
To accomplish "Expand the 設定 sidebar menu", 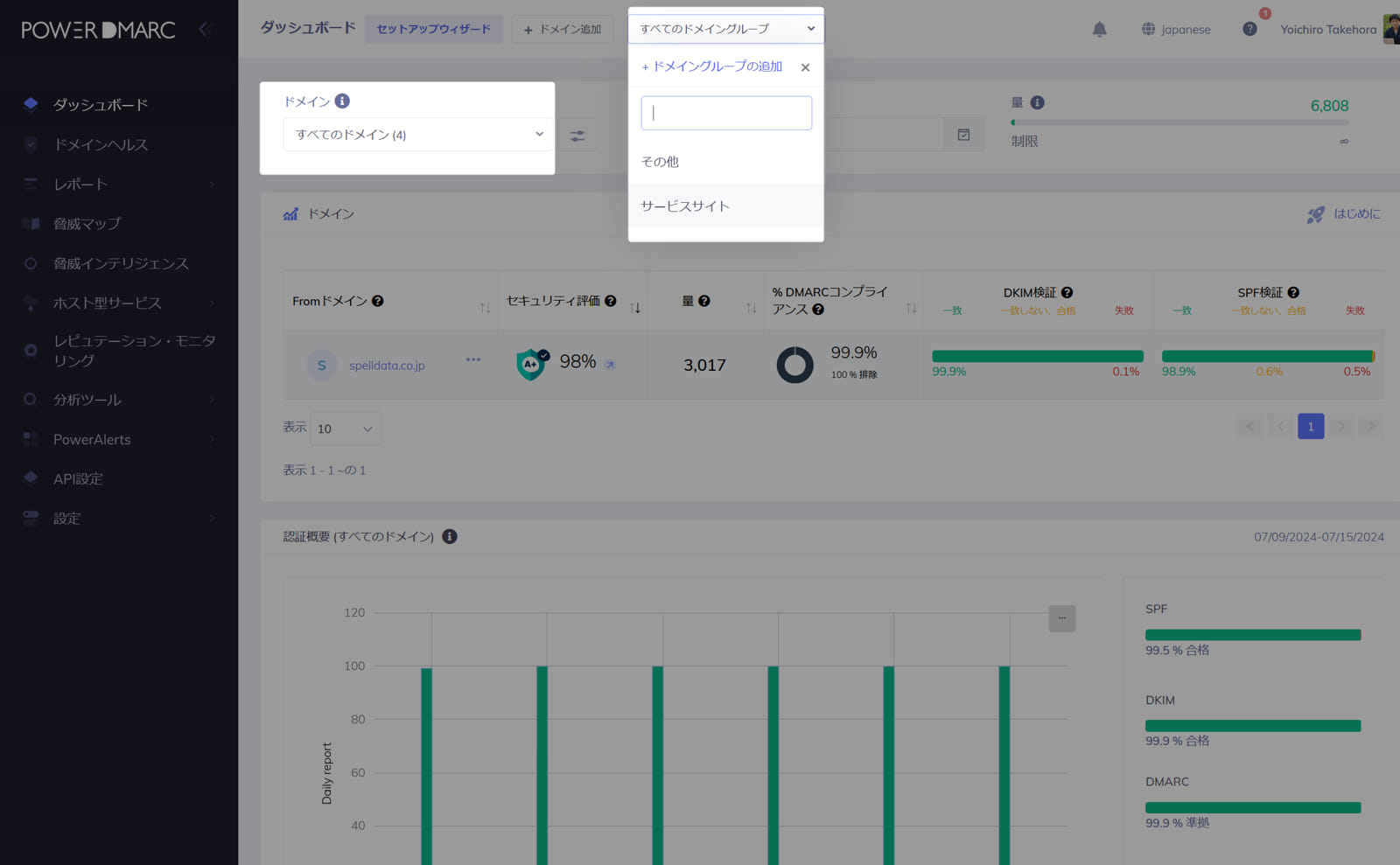I will pos(119,519).
